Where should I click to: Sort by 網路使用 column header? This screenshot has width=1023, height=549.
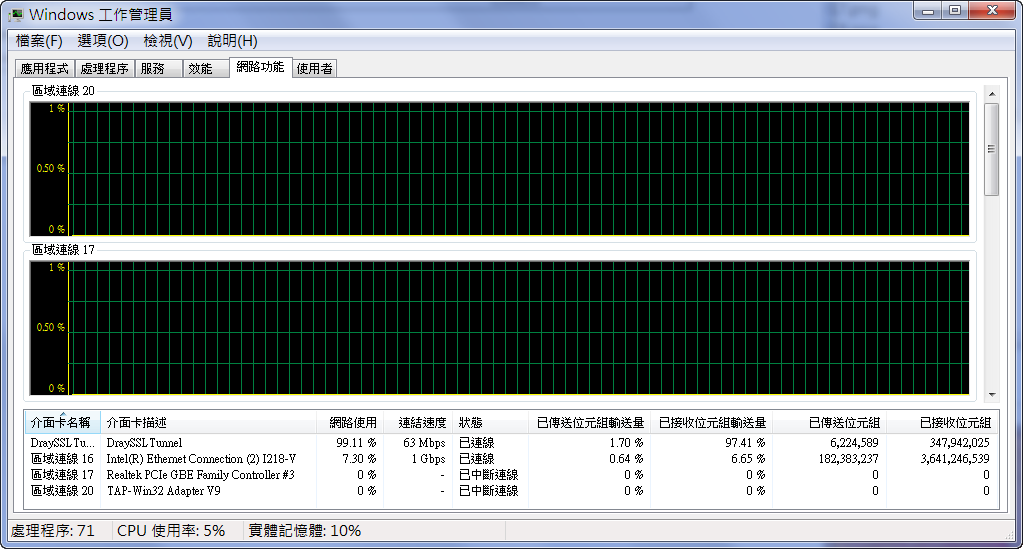(x=350, y=422)
